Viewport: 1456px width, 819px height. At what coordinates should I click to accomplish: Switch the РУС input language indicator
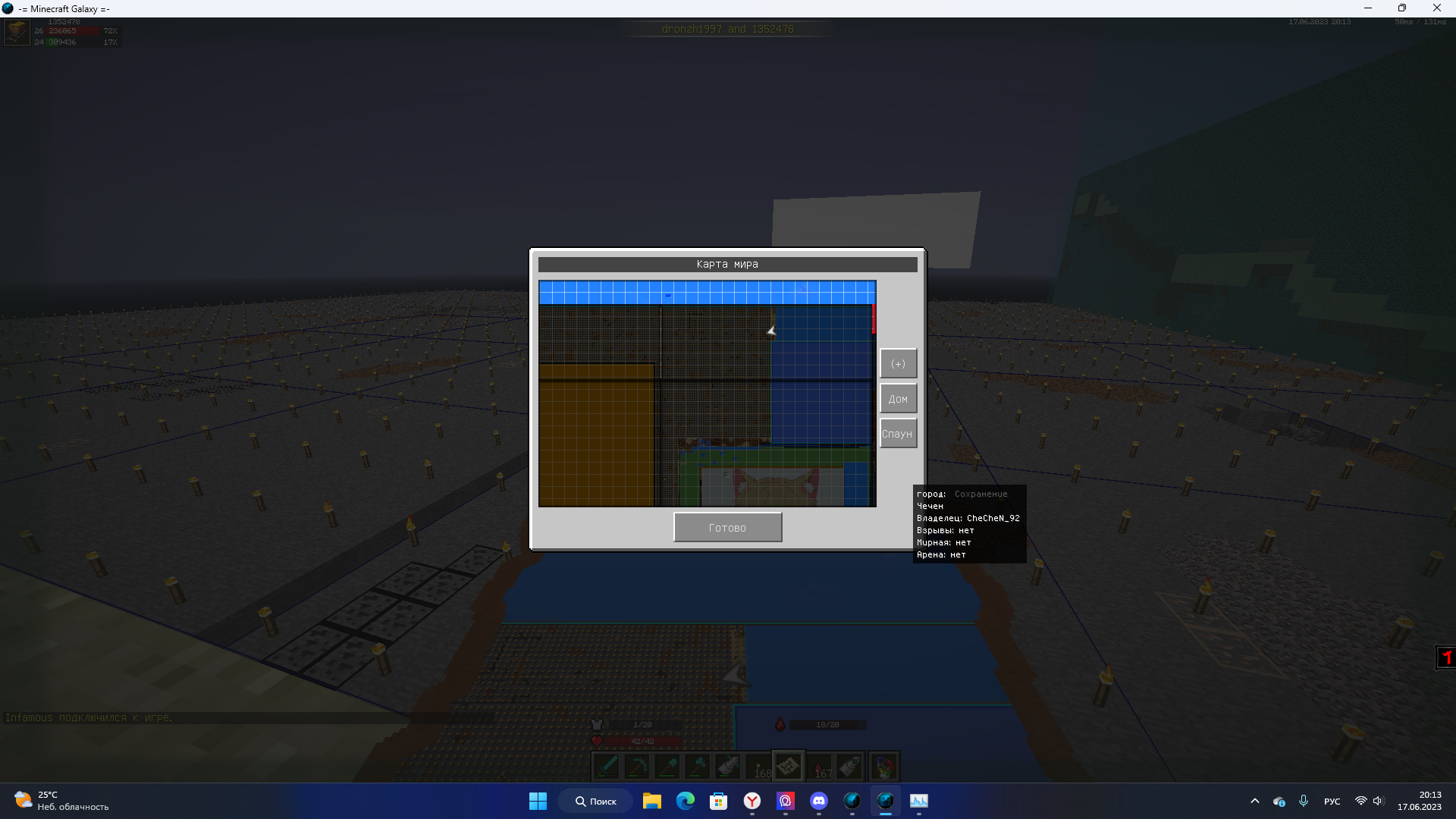coord(1332,801)
